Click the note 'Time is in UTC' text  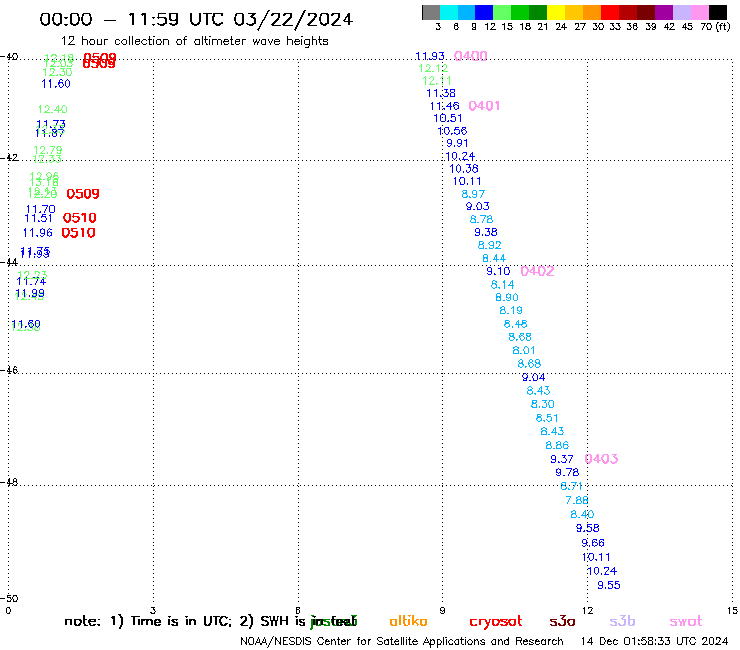tap(181, 621)
